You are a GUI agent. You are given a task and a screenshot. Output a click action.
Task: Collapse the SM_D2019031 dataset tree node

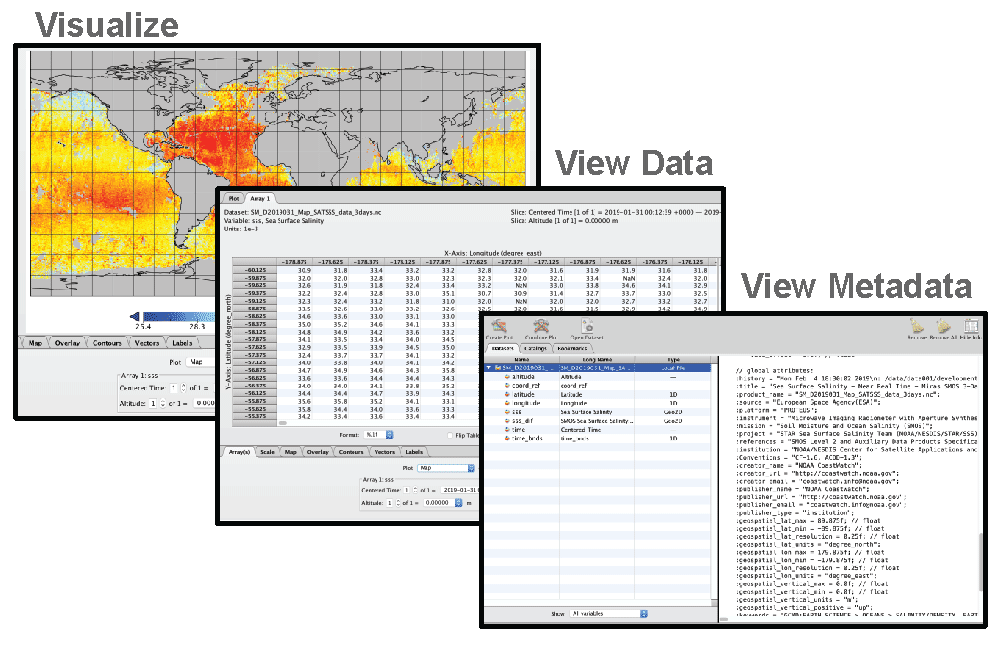coord(489,368)
